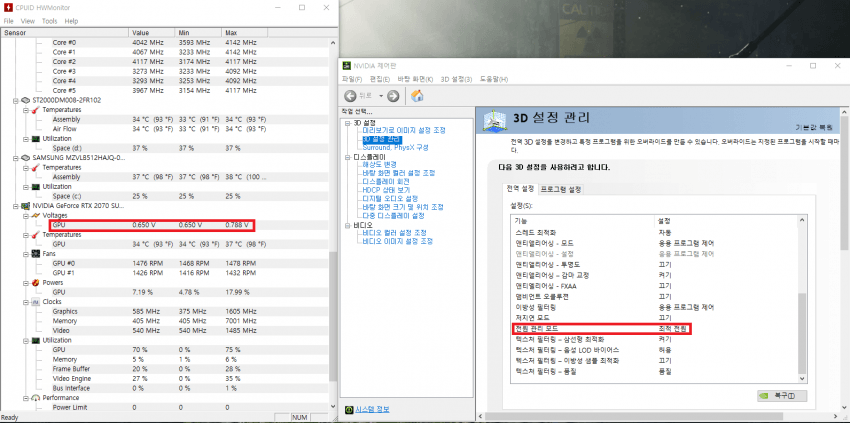
Task: Open 미리보기로 이미지 설정 조정 link
Action: point(404,131)
